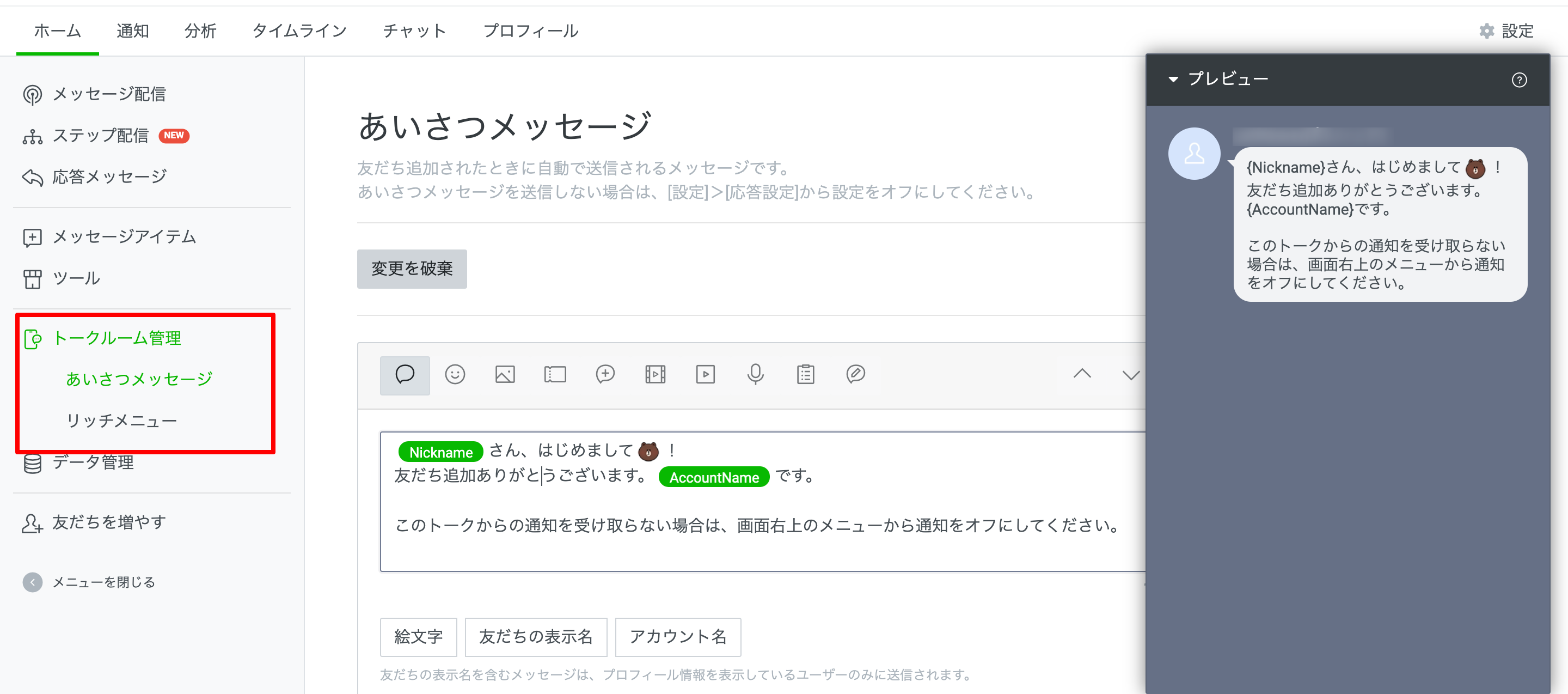Open the 分析 section
This screenshot has width=1568, height=694.
pos(200,31)
